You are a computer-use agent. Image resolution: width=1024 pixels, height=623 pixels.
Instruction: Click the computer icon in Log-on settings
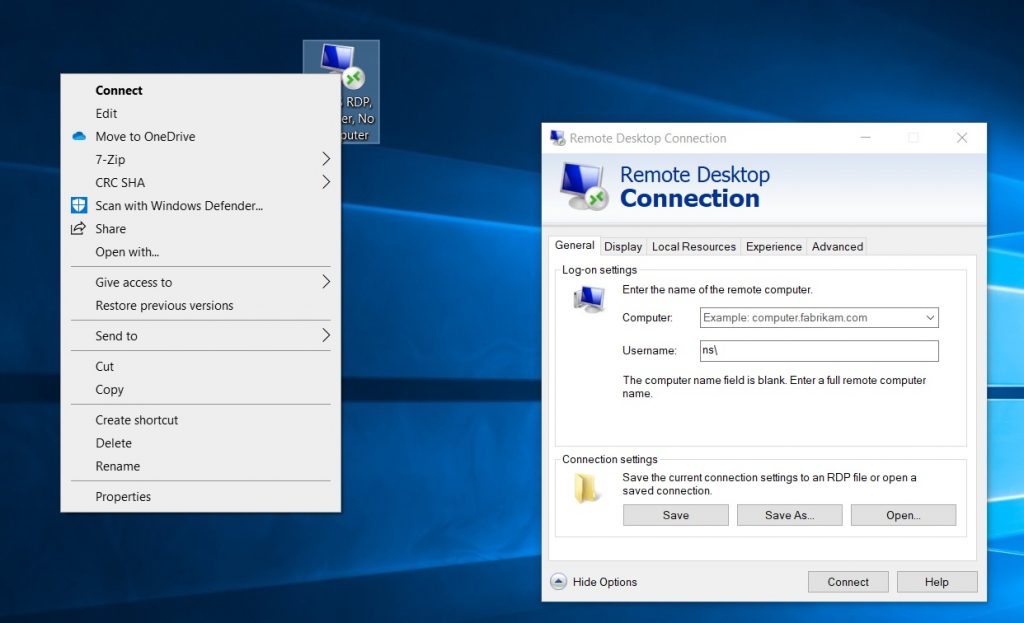(589, 298)
